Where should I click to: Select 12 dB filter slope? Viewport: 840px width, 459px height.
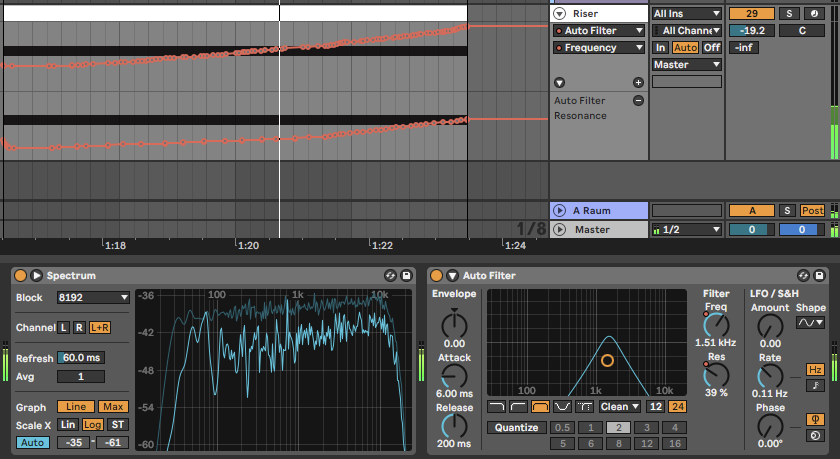[656, 407]
